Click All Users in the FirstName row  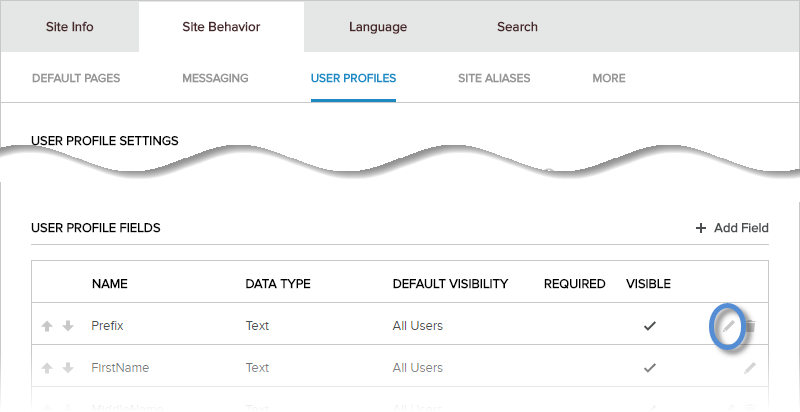coord(418,367)
